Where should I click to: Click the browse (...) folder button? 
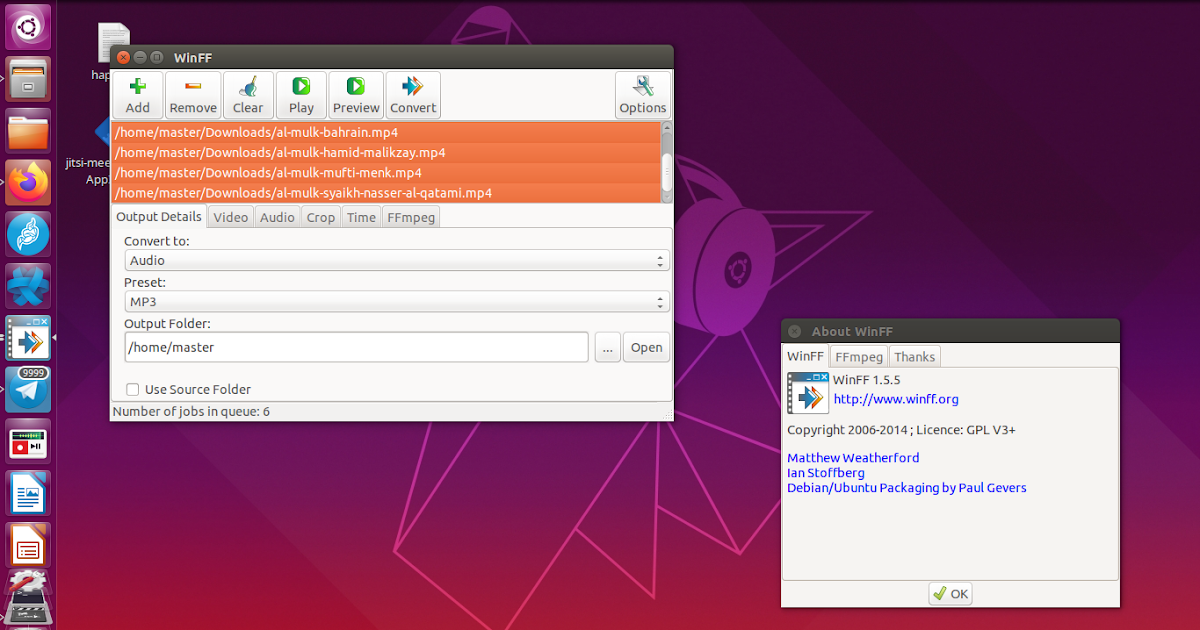607,348
